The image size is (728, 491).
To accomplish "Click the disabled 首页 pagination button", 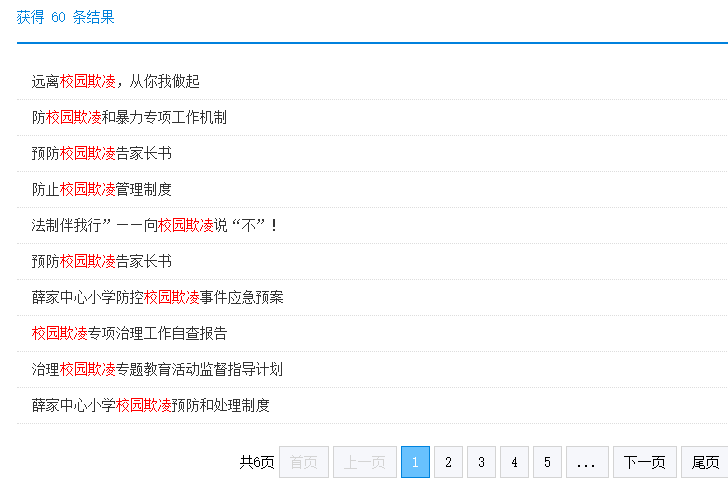I will coord(304,462).
